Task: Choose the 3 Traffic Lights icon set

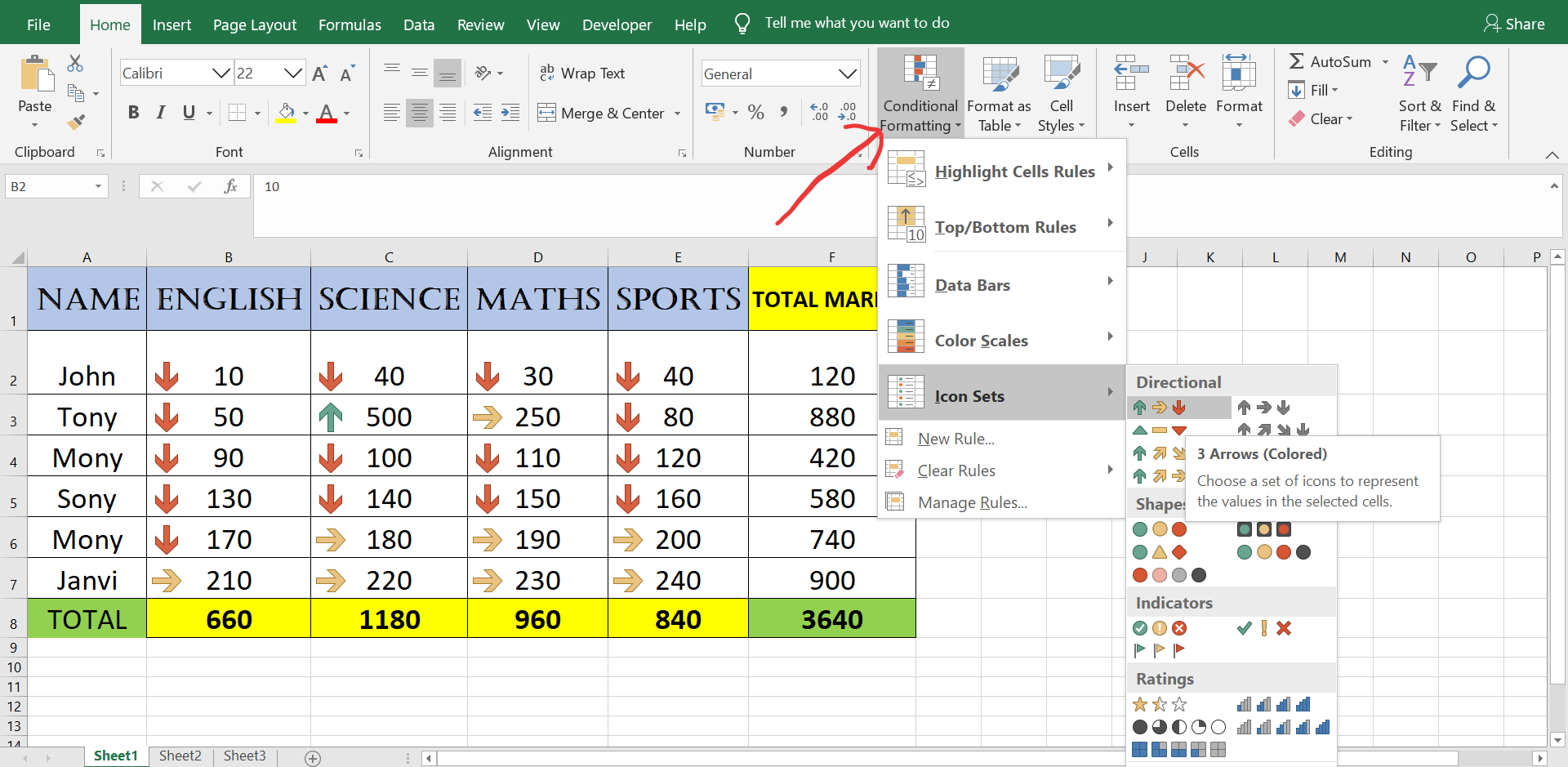Action: coord(1160,529)
